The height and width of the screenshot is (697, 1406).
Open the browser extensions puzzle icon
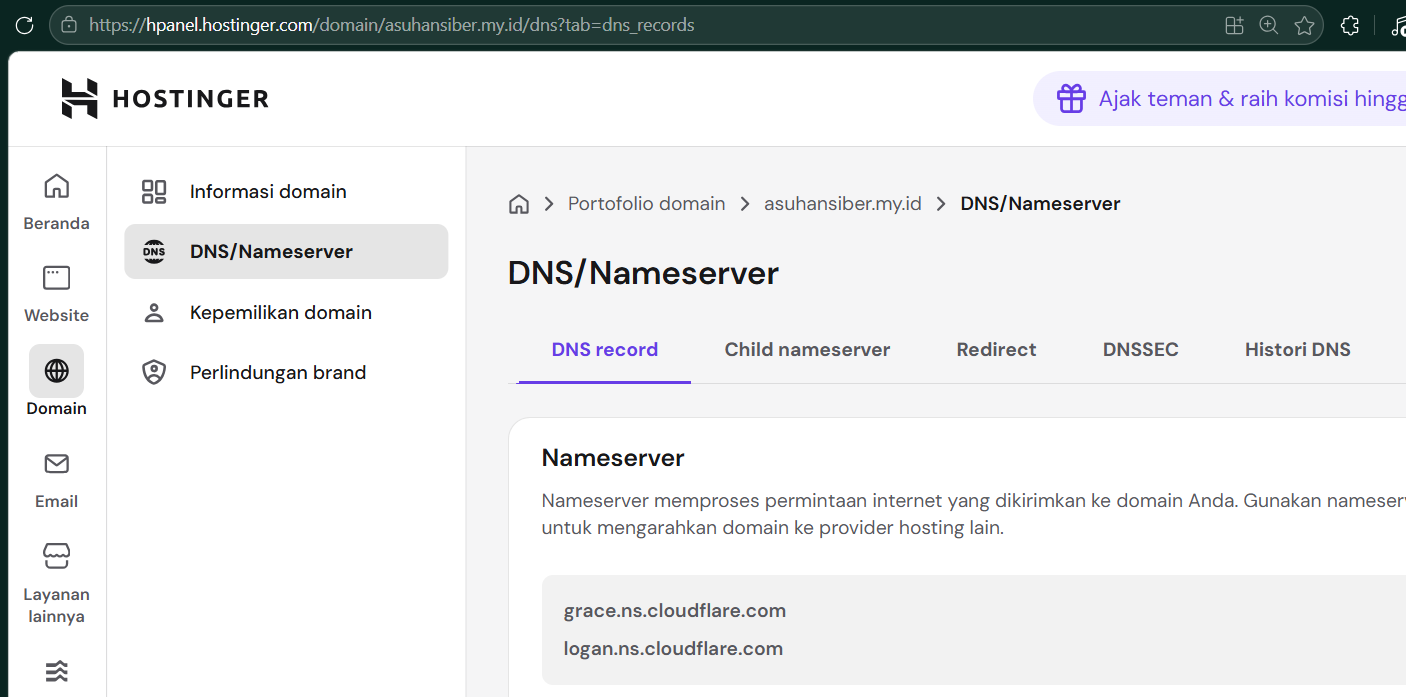pos(1350,25)
